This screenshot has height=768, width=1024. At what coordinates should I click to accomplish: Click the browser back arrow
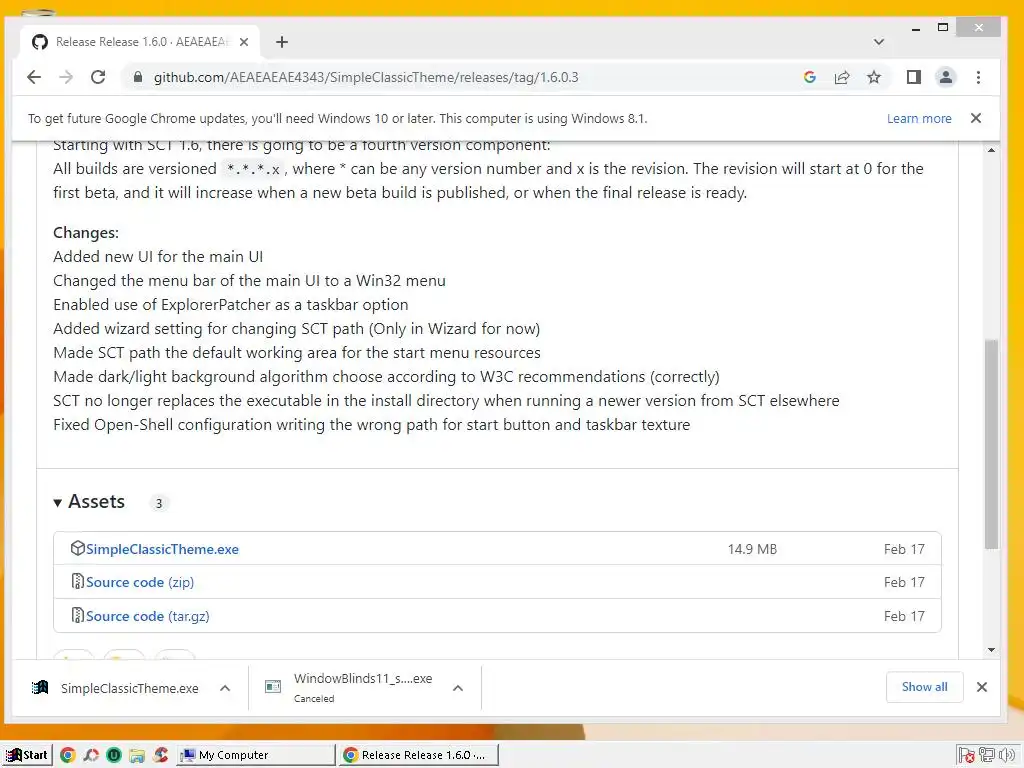click(x=34, y=77)
